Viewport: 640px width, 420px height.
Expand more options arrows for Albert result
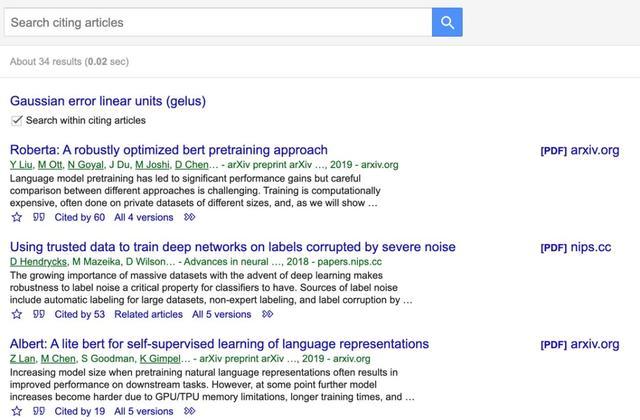coord(189,411)
